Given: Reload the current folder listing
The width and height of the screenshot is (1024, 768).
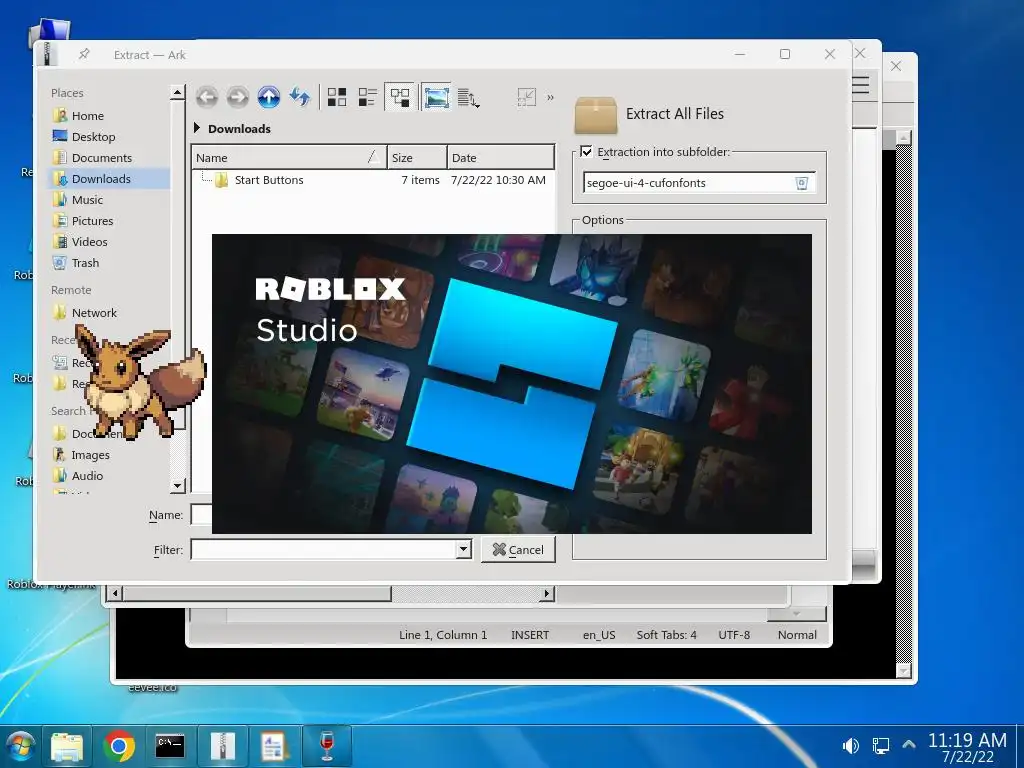Looking at the screenshot, I should click(300, 97).
